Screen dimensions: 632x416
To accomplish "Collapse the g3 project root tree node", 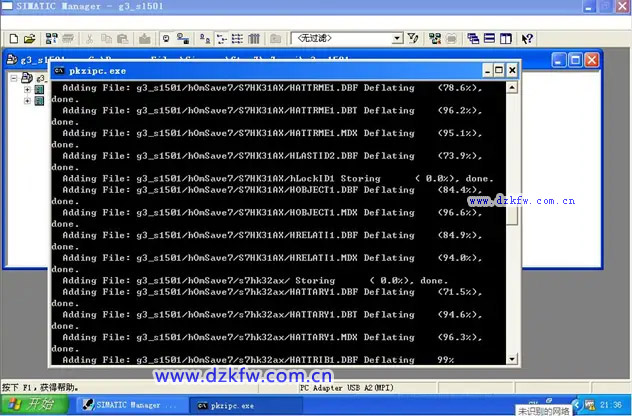I will click(14, 78).
